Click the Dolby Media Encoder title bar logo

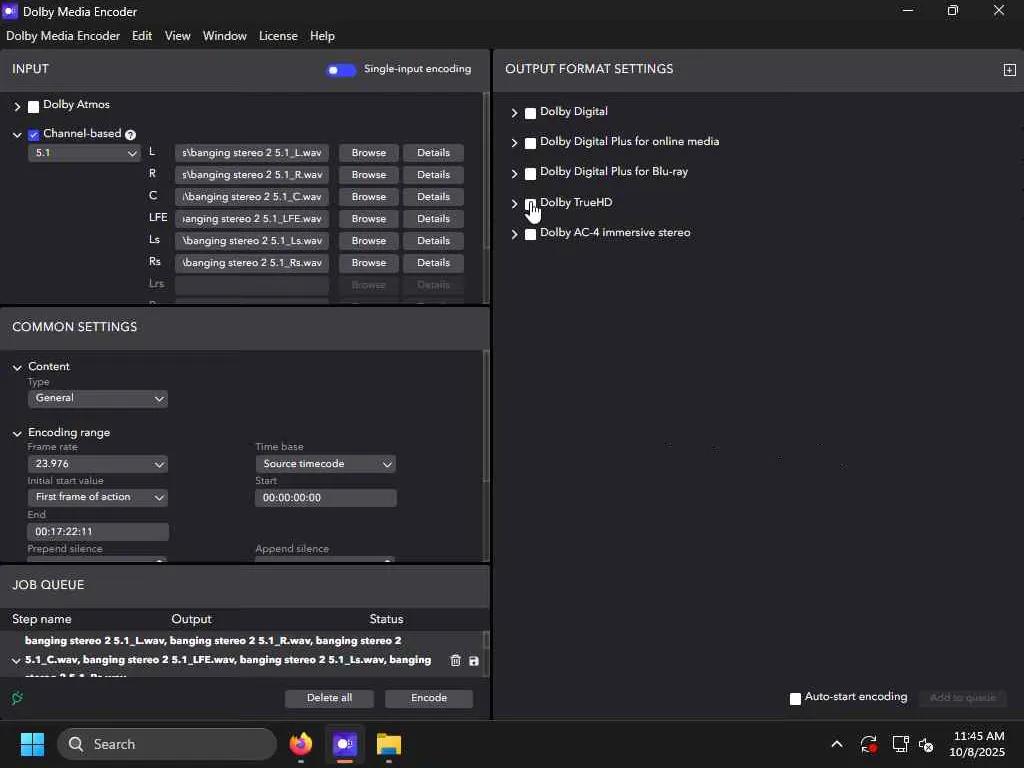pos(10,11)
